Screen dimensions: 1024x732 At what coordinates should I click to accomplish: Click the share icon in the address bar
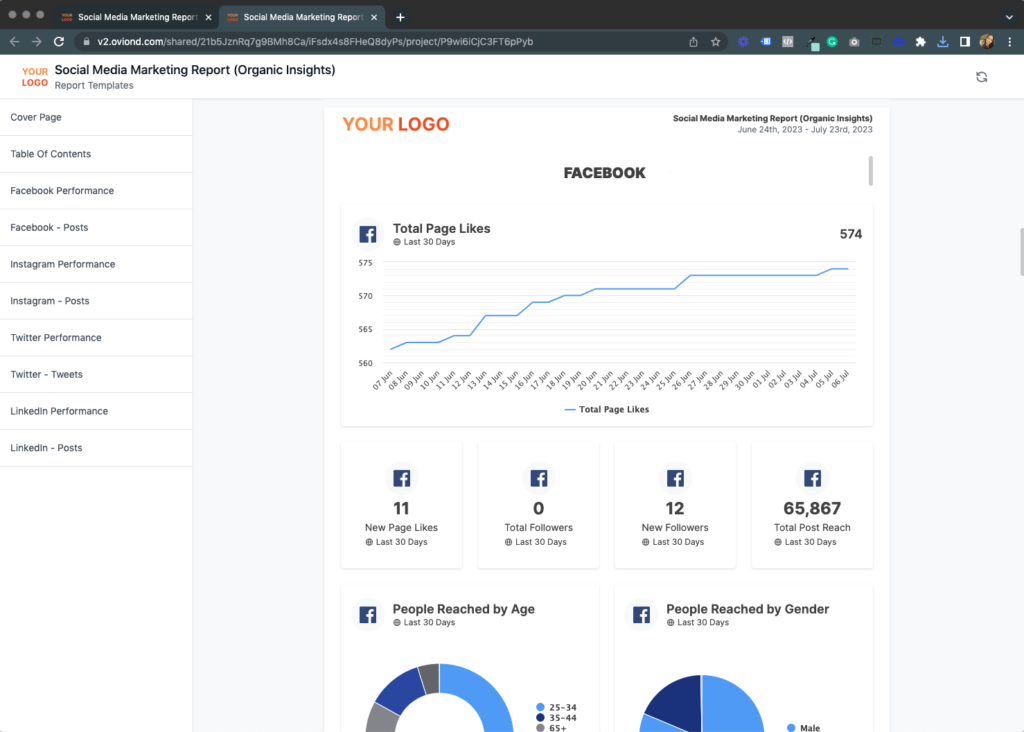[x=693, y=42]
